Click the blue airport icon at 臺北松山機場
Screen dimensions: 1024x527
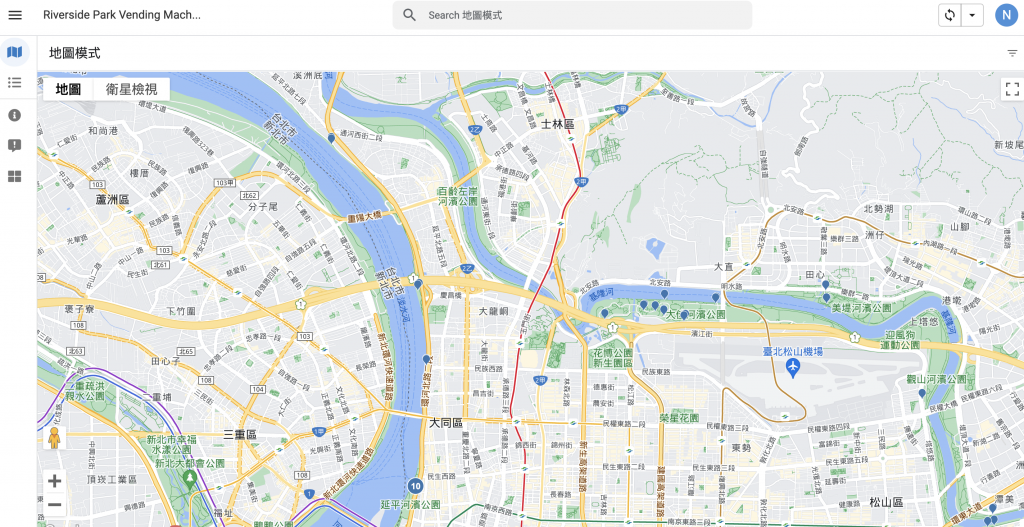coord(793,368)
